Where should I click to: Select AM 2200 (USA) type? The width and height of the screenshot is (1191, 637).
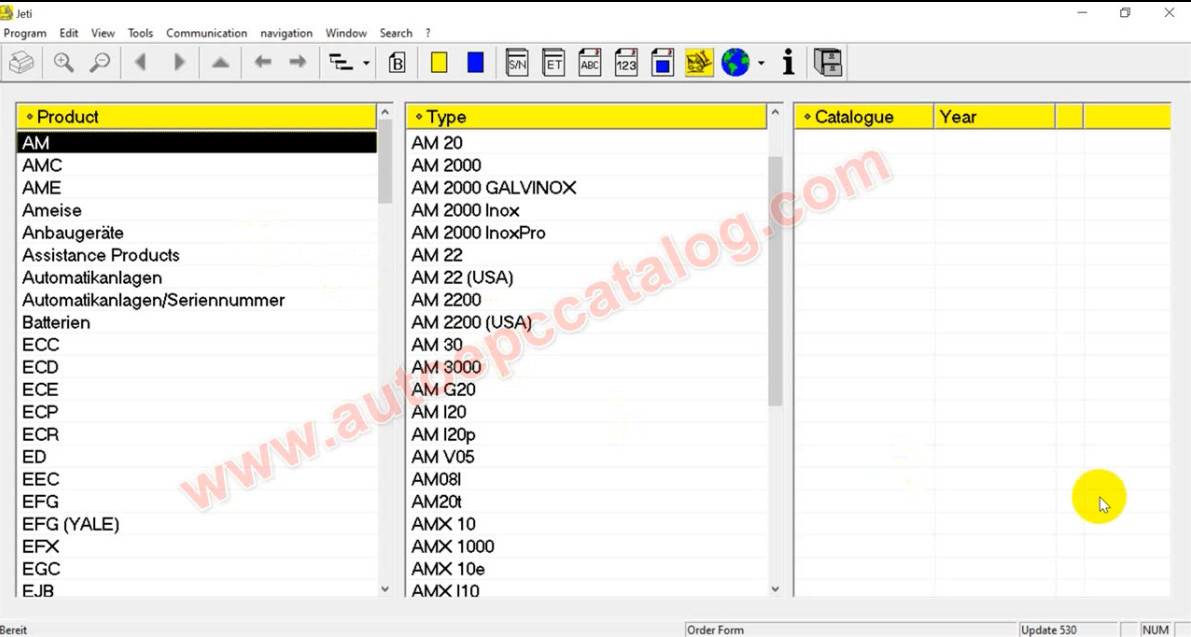click(x=586, y=322)
